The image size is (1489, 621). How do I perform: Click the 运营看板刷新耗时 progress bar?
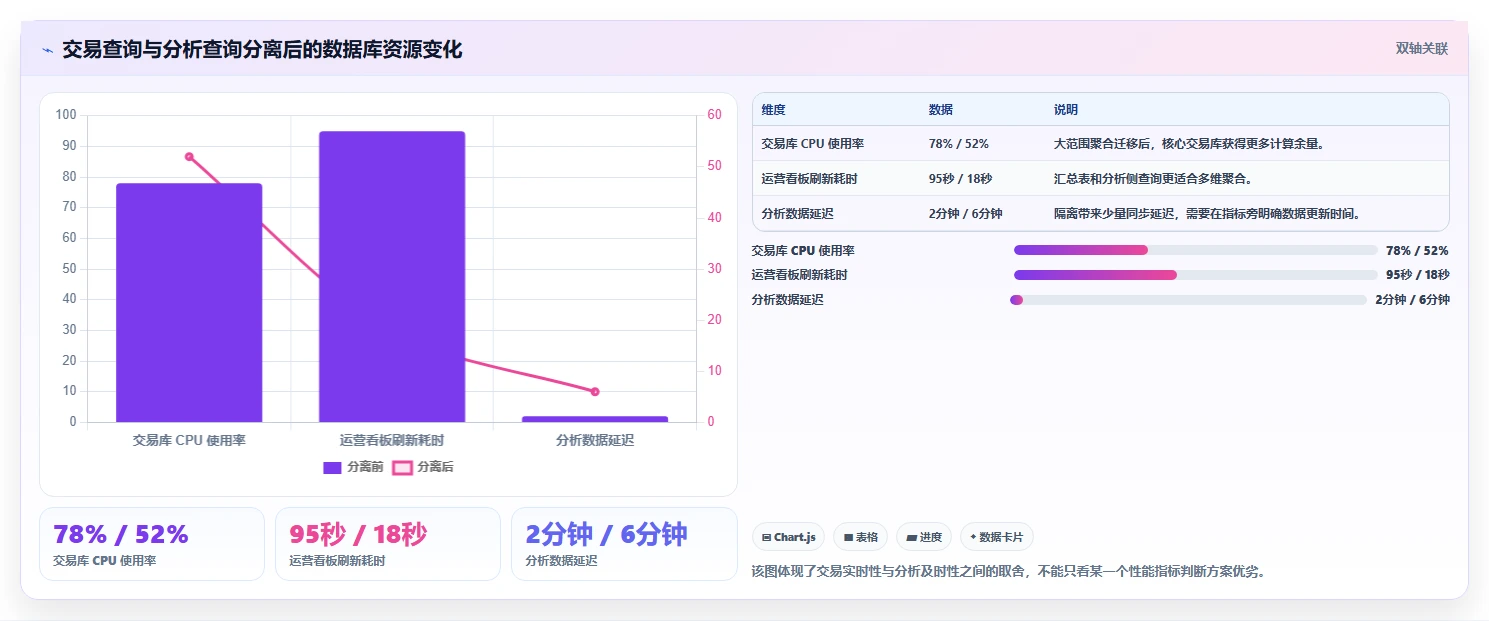(x=1195, y=275)
